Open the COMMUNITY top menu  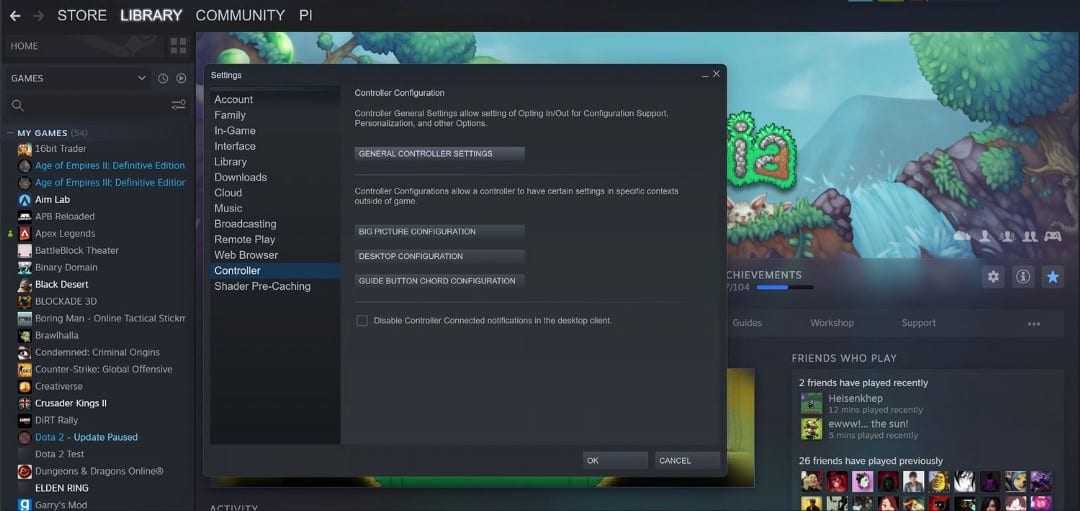click(240, 15)
